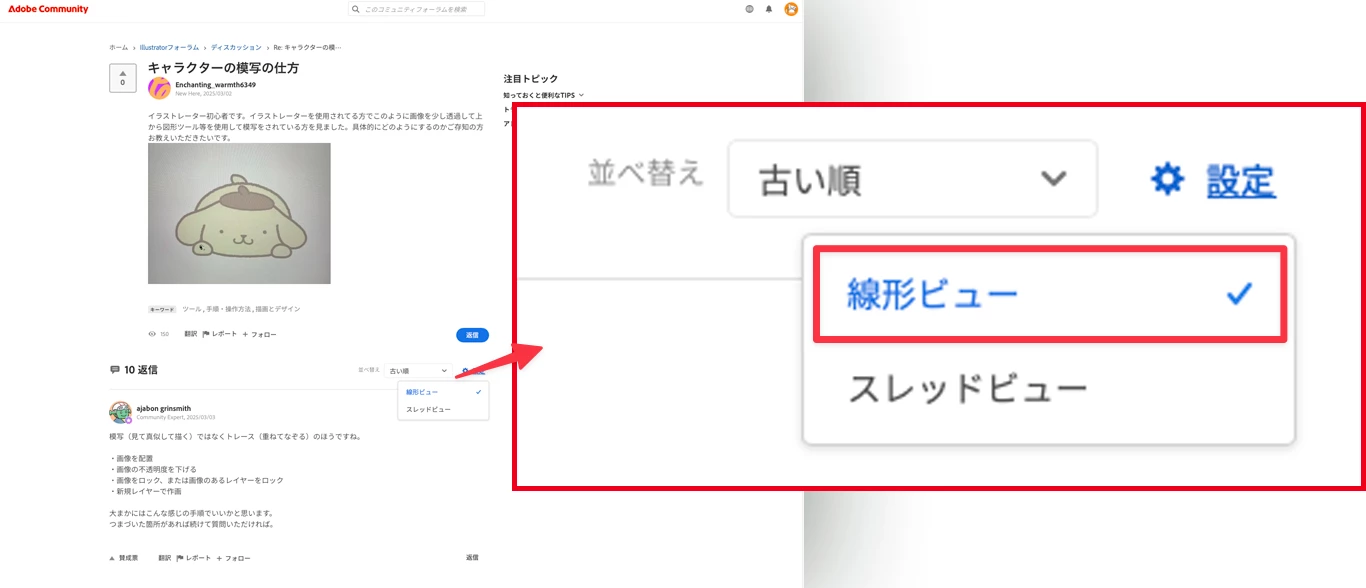Open the Illustratorフォーラム breadcrumb link
The width and height of the screenshot is (1366, 588).
[169, 47]
